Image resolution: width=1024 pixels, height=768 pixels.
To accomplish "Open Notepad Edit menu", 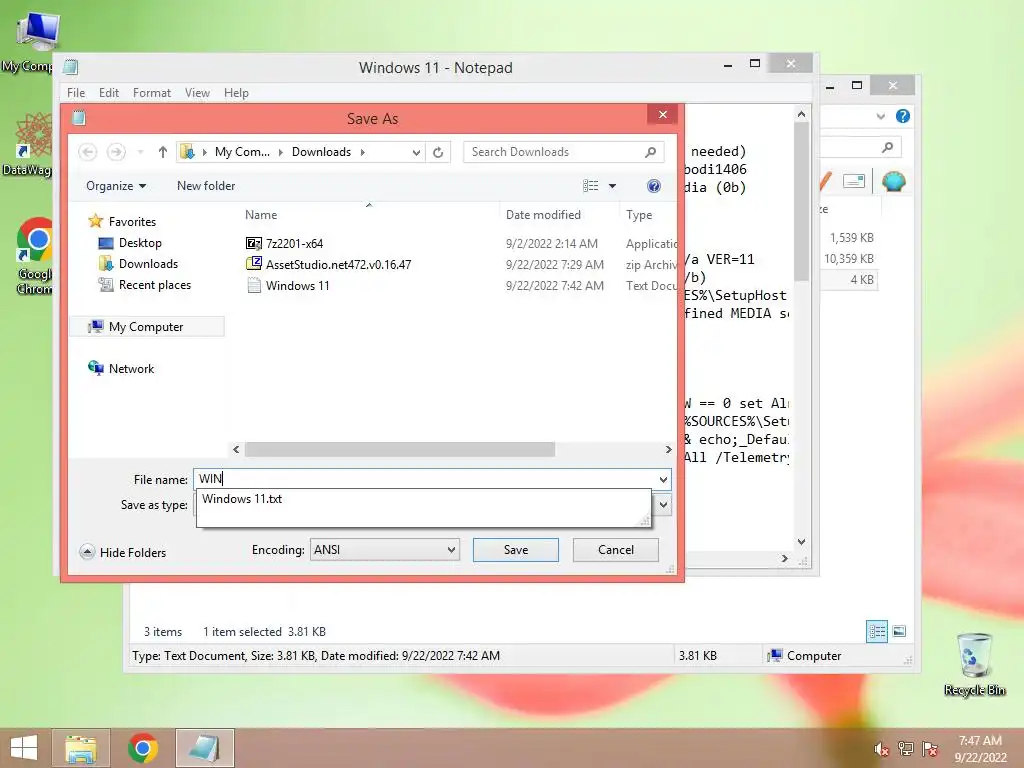I will [x=109, y=93].
